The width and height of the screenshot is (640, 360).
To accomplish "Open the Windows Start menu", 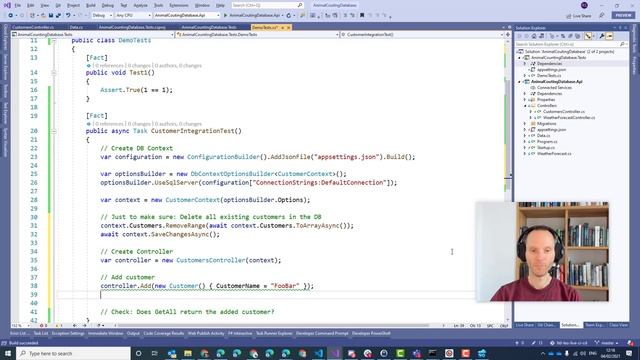I will pos(8,353).
